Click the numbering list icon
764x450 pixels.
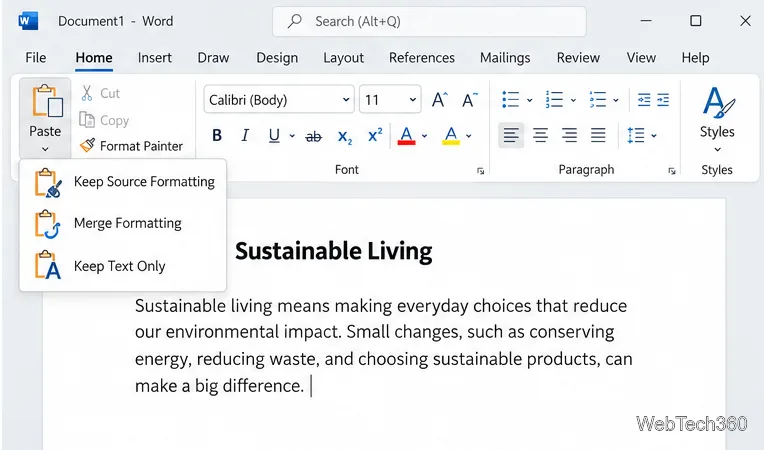pos(554,99)
